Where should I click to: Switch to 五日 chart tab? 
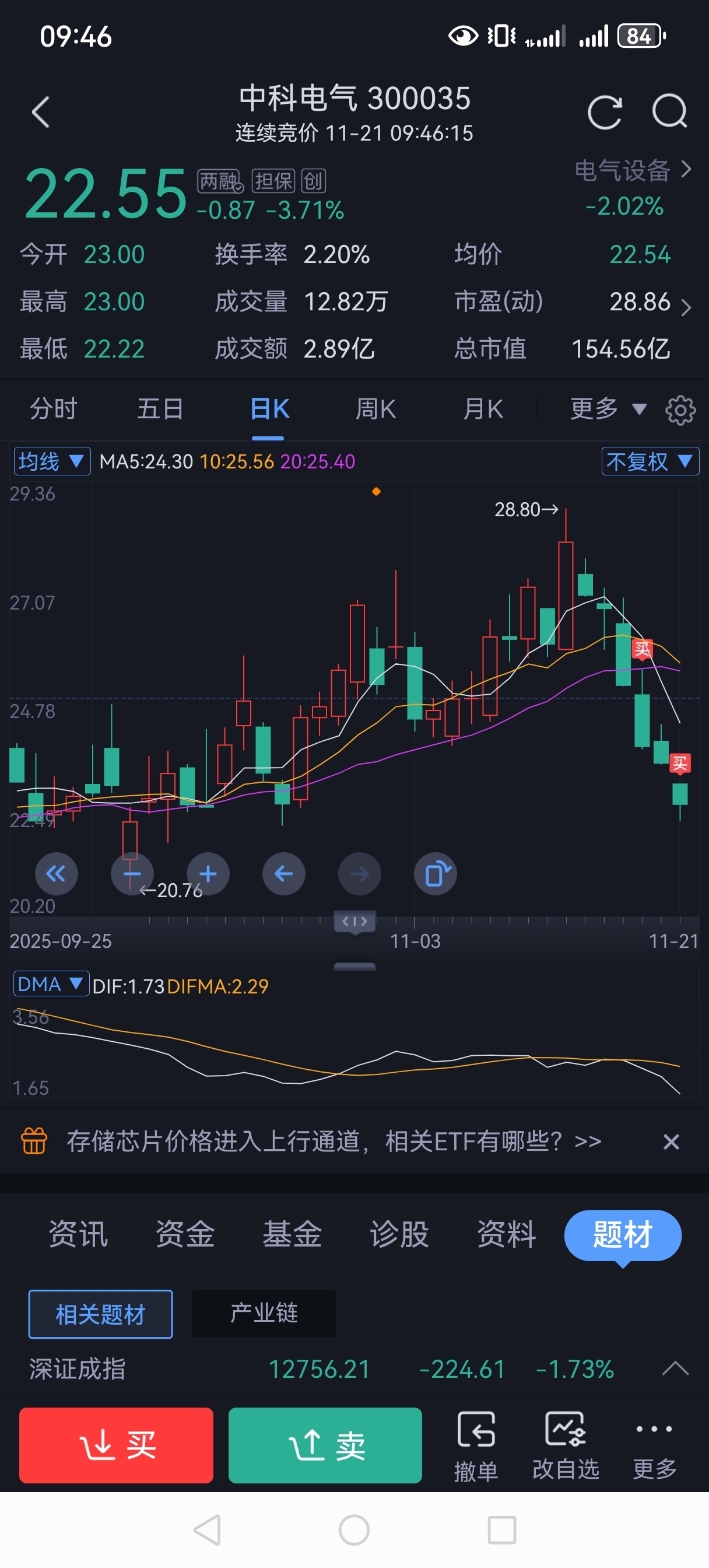(160, 409)
